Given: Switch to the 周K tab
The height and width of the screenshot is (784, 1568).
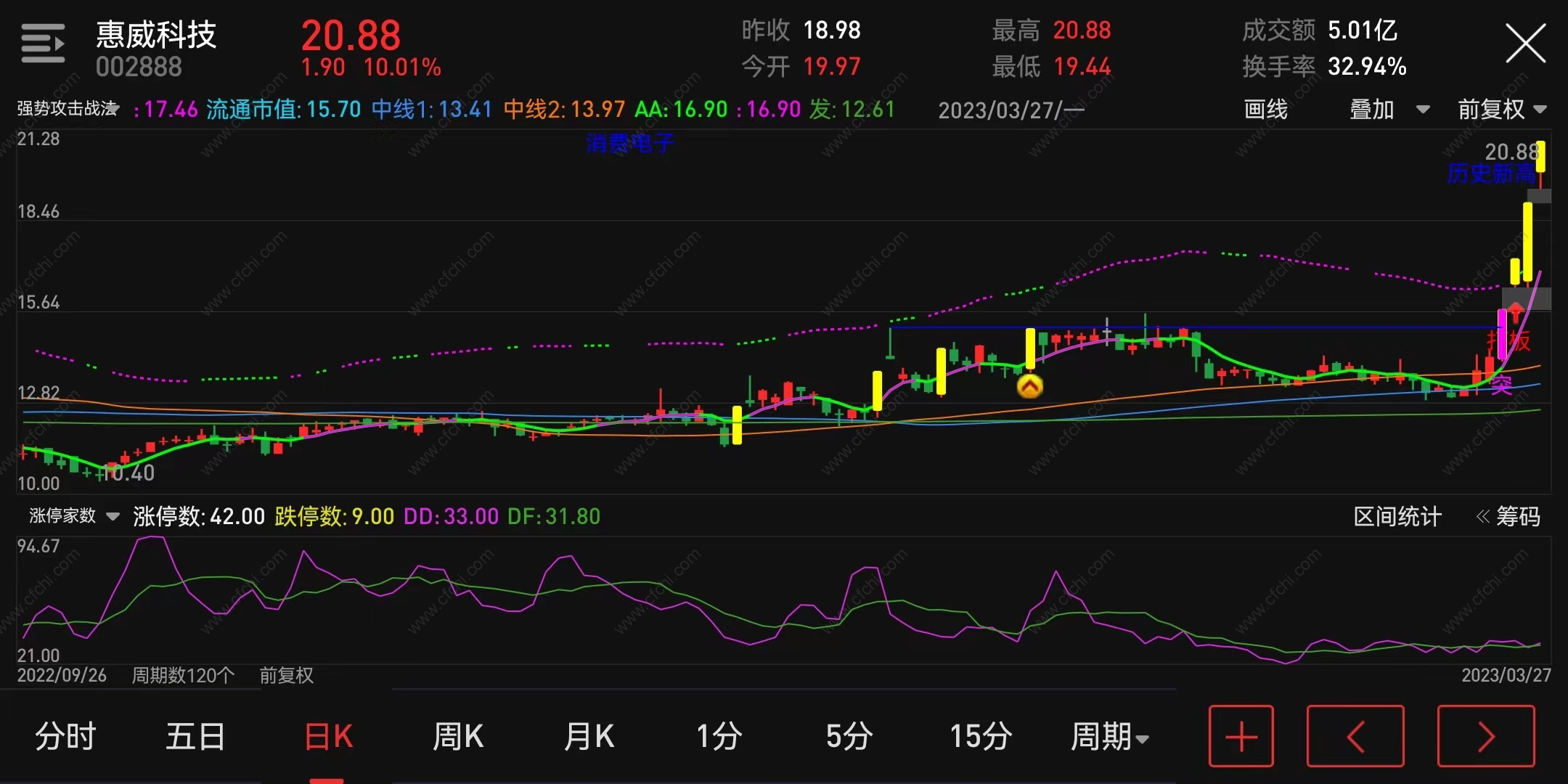Looking at the screenshot, I should [x=457, y=737].
